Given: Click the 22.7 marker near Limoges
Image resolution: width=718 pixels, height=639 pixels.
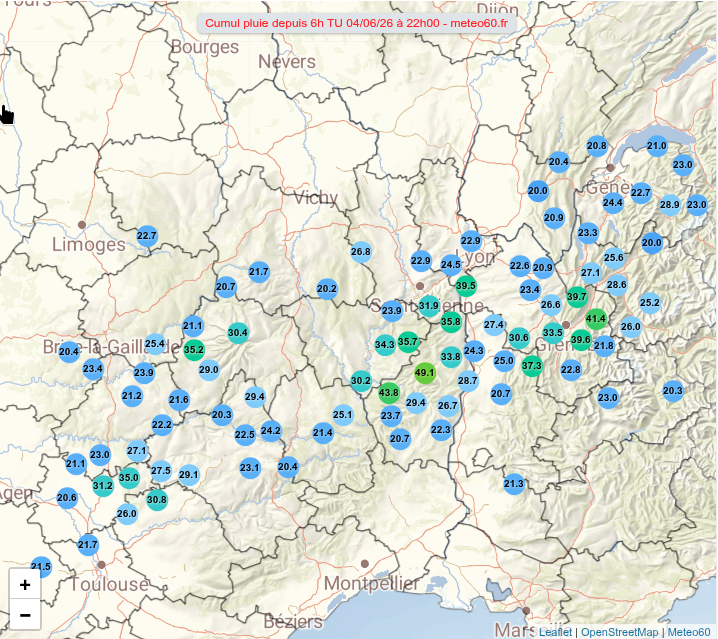Looking at the screenshot, I should click(147, 236).
